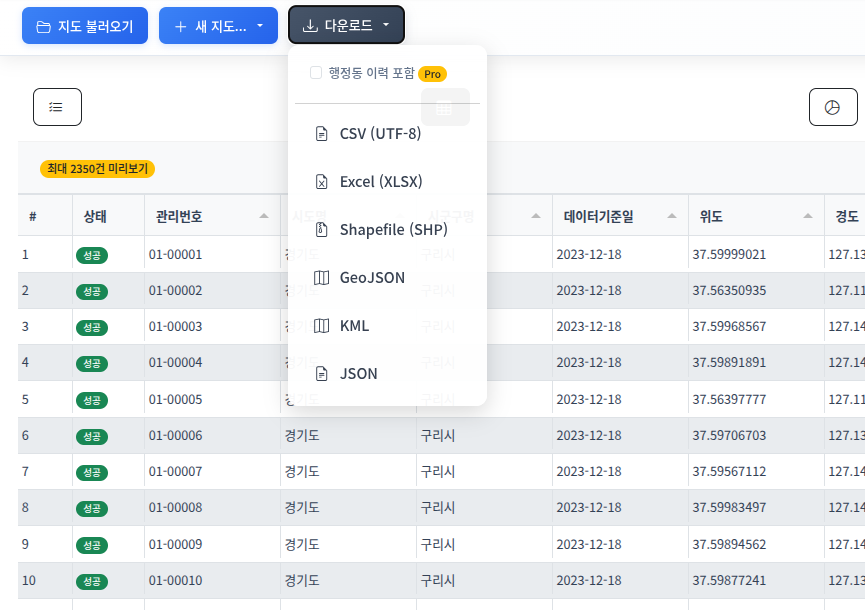Screen dimensions: 865x610
Task: Click the grid view icon behind the download menu
Action: click(x=443, y=107)
